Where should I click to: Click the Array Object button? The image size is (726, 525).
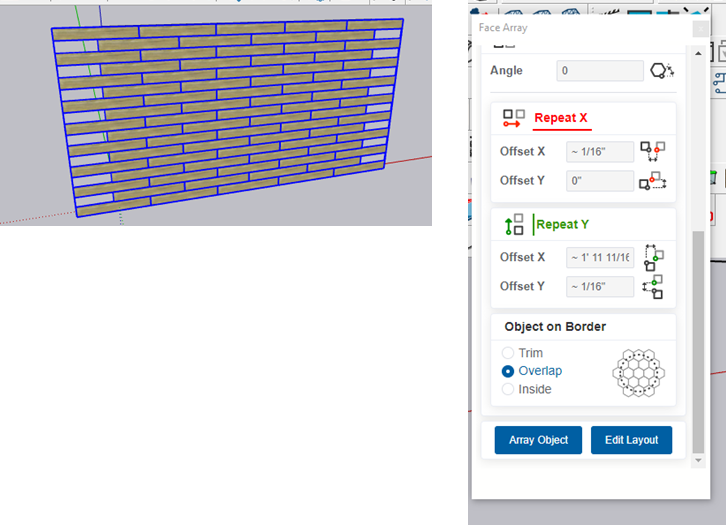pos(538,440)
